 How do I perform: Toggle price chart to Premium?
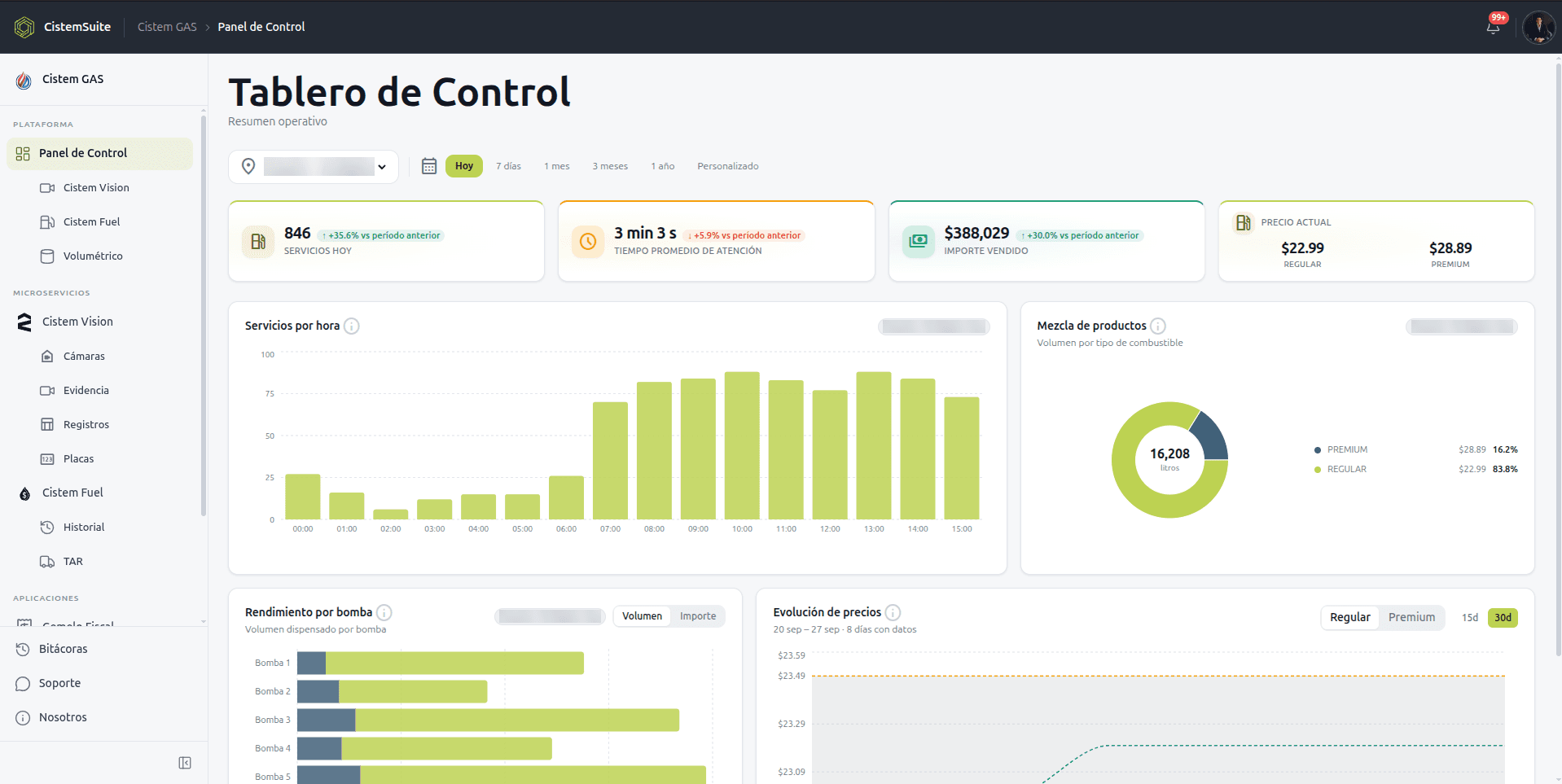pos(1411,617)
